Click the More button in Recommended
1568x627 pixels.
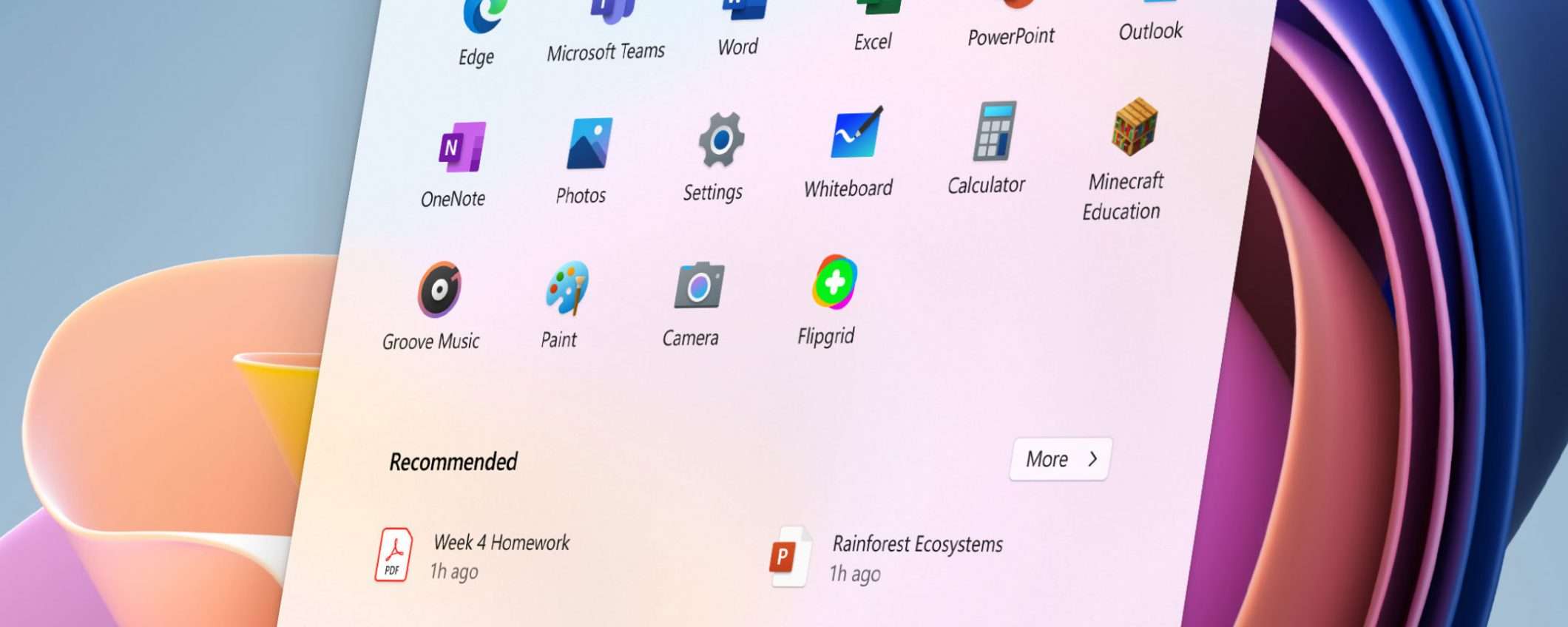[x=1060, y=459]
